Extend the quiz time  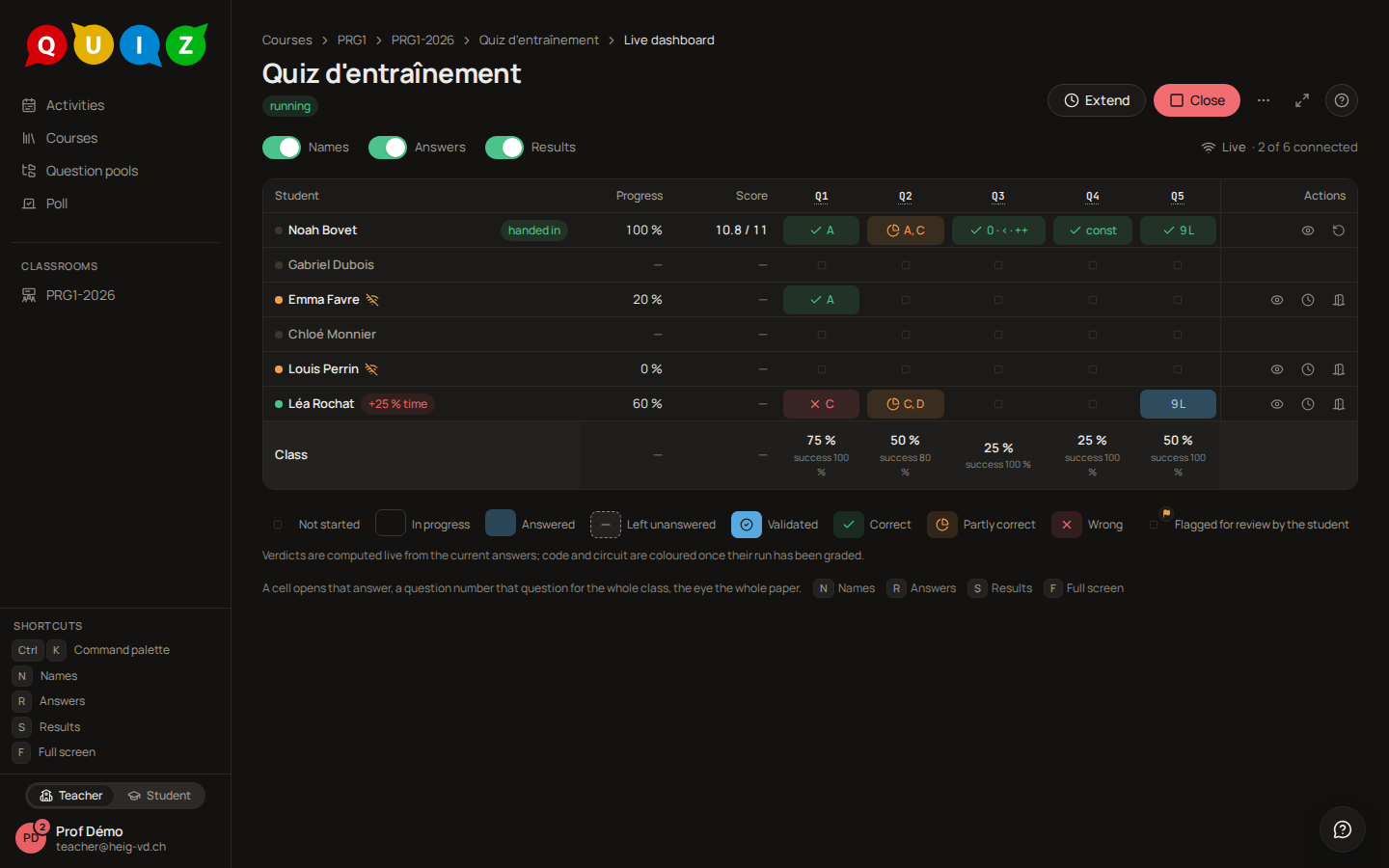point(1097,100)
